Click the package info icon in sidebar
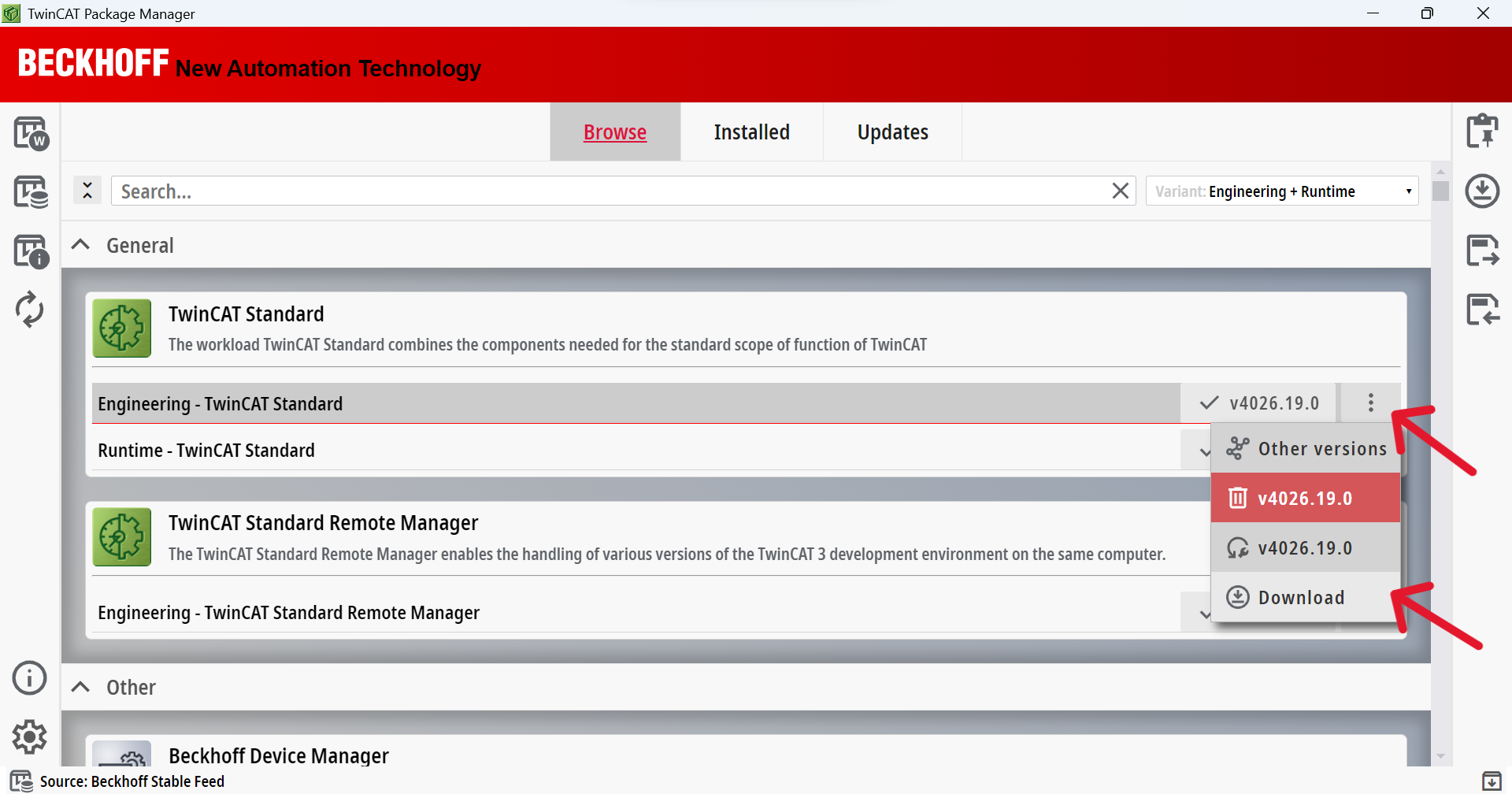 31,251
